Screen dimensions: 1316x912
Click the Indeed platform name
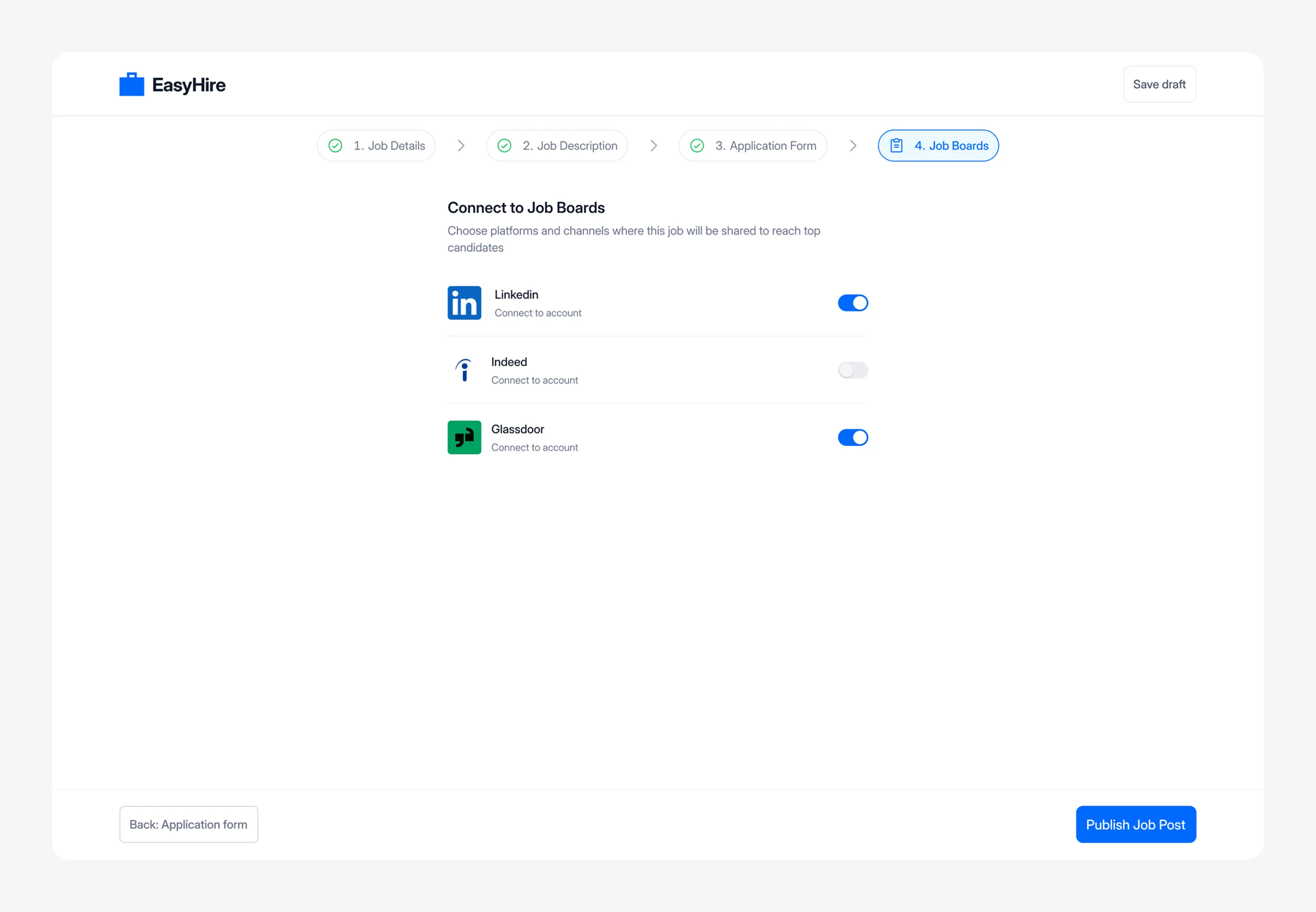point(509,362)
